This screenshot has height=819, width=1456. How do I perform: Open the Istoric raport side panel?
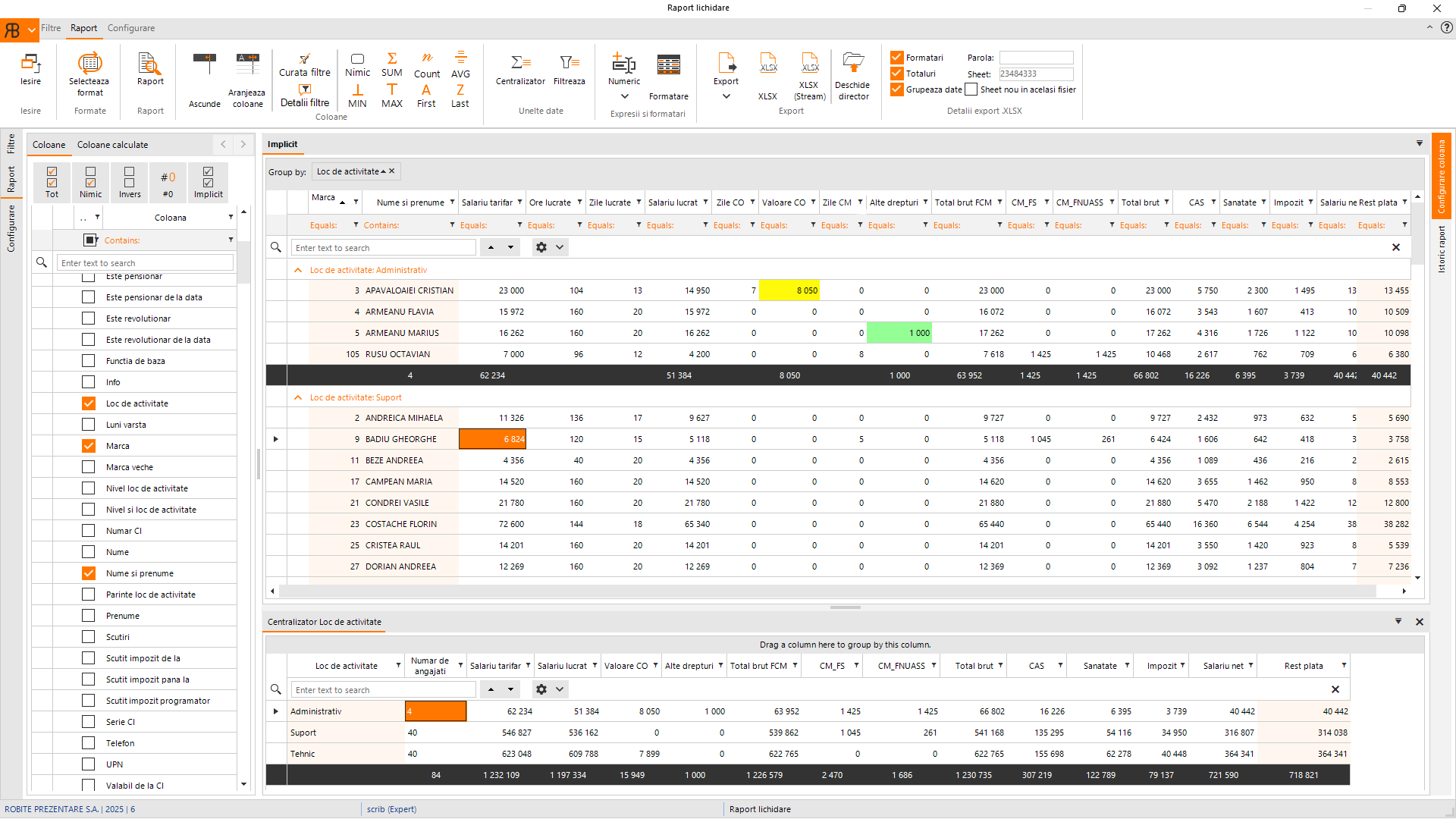[x=1442, y=249]
